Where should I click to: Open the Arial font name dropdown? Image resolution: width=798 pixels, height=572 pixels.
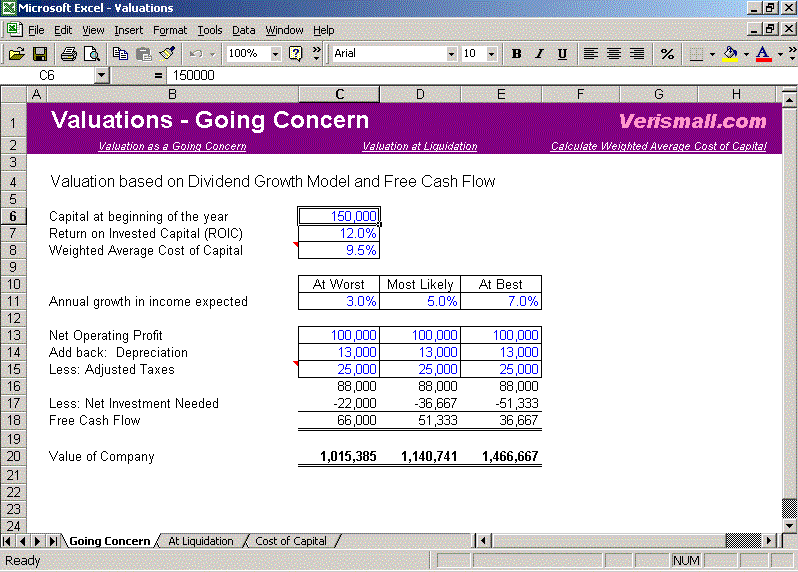click(x=451, y=53)
